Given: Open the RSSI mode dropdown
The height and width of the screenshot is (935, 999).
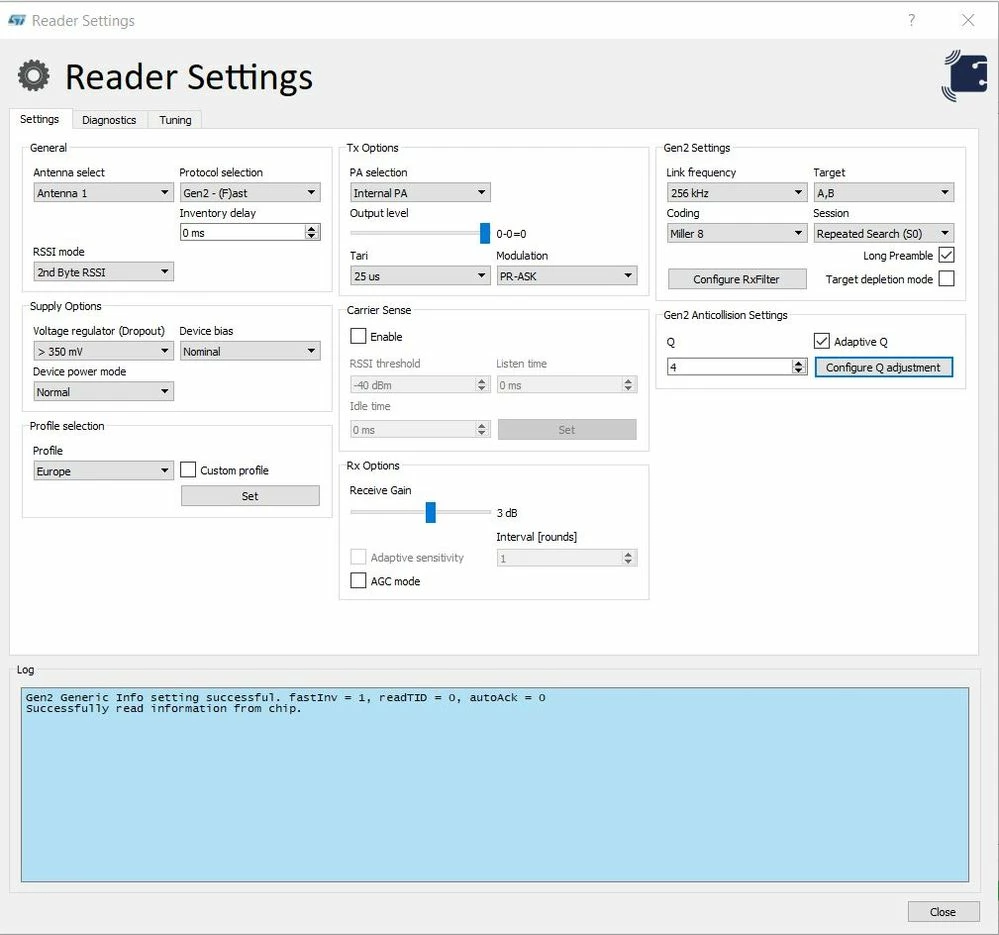Looking at the screenshot, I should point(103,272).
